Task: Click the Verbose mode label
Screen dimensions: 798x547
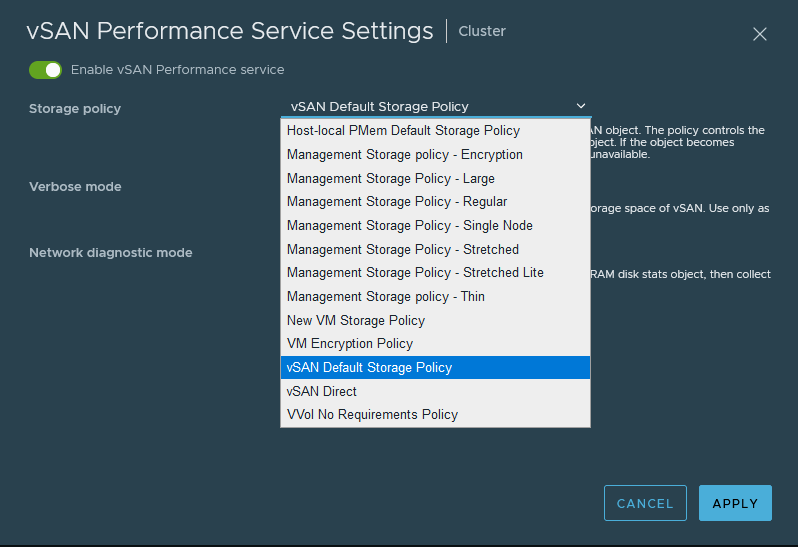Action: click(75, 187)
